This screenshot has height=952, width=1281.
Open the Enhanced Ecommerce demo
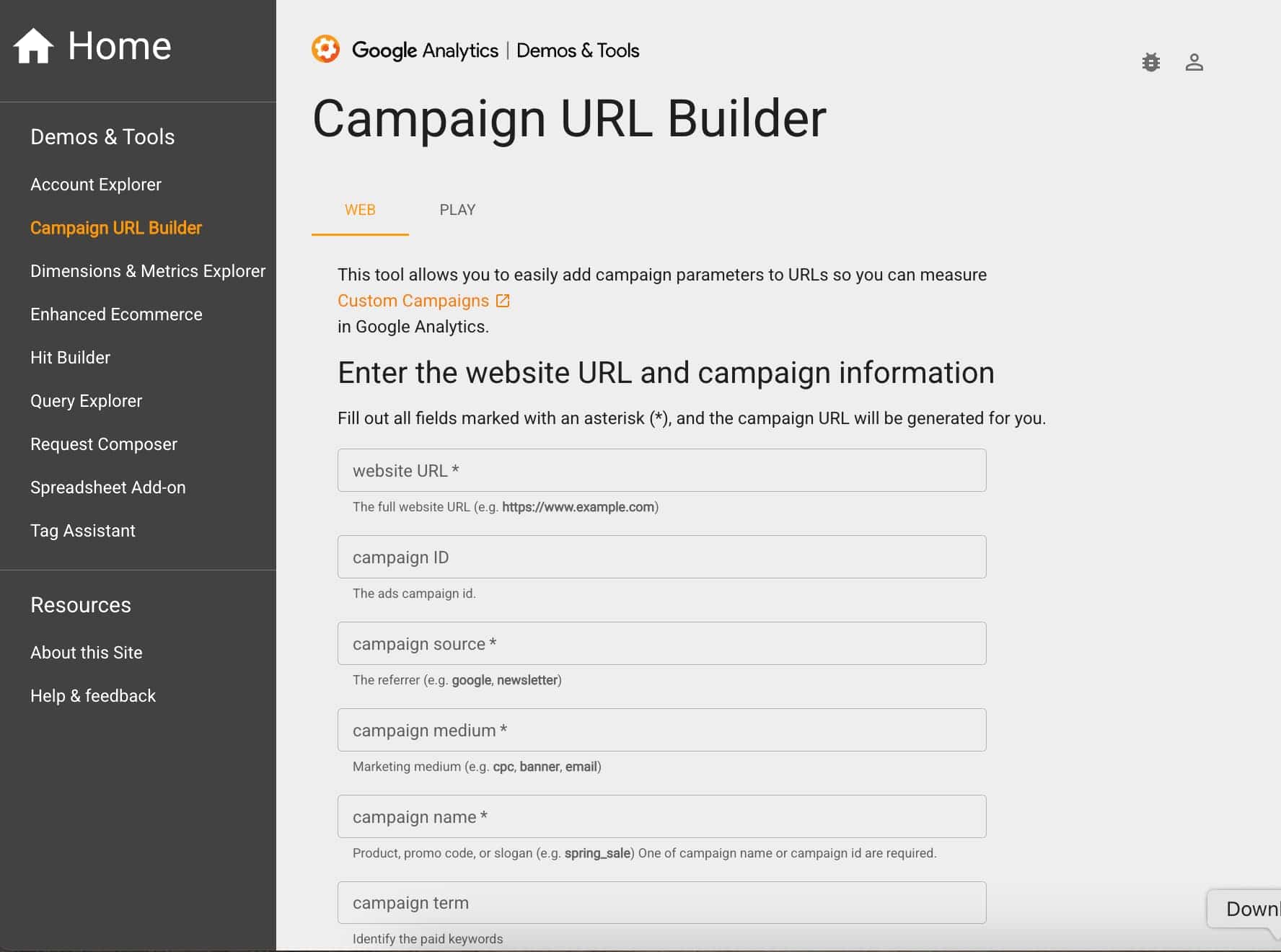116,314
